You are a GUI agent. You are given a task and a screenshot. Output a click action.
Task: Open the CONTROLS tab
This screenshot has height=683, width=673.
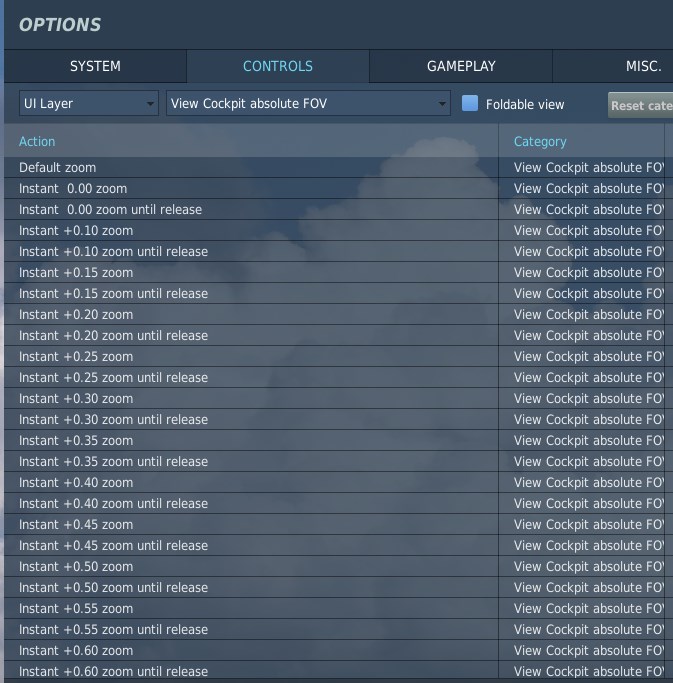point(278,66)
